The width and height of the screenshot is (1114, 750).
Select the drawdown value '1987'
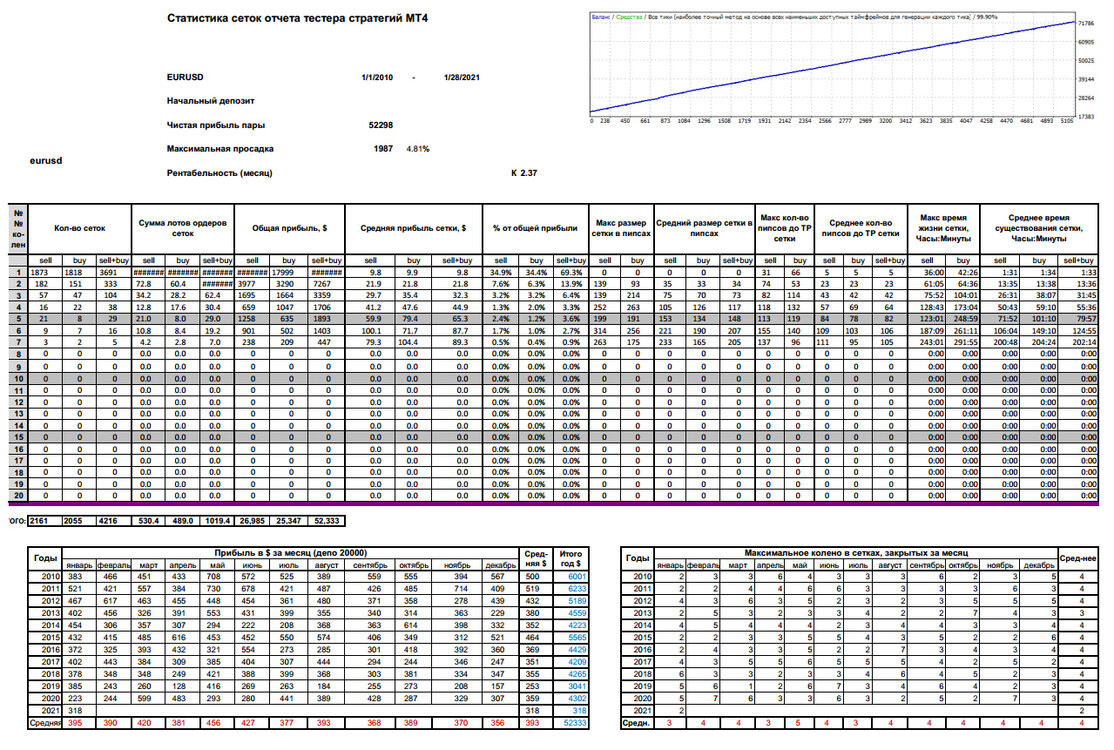(383, 149)
